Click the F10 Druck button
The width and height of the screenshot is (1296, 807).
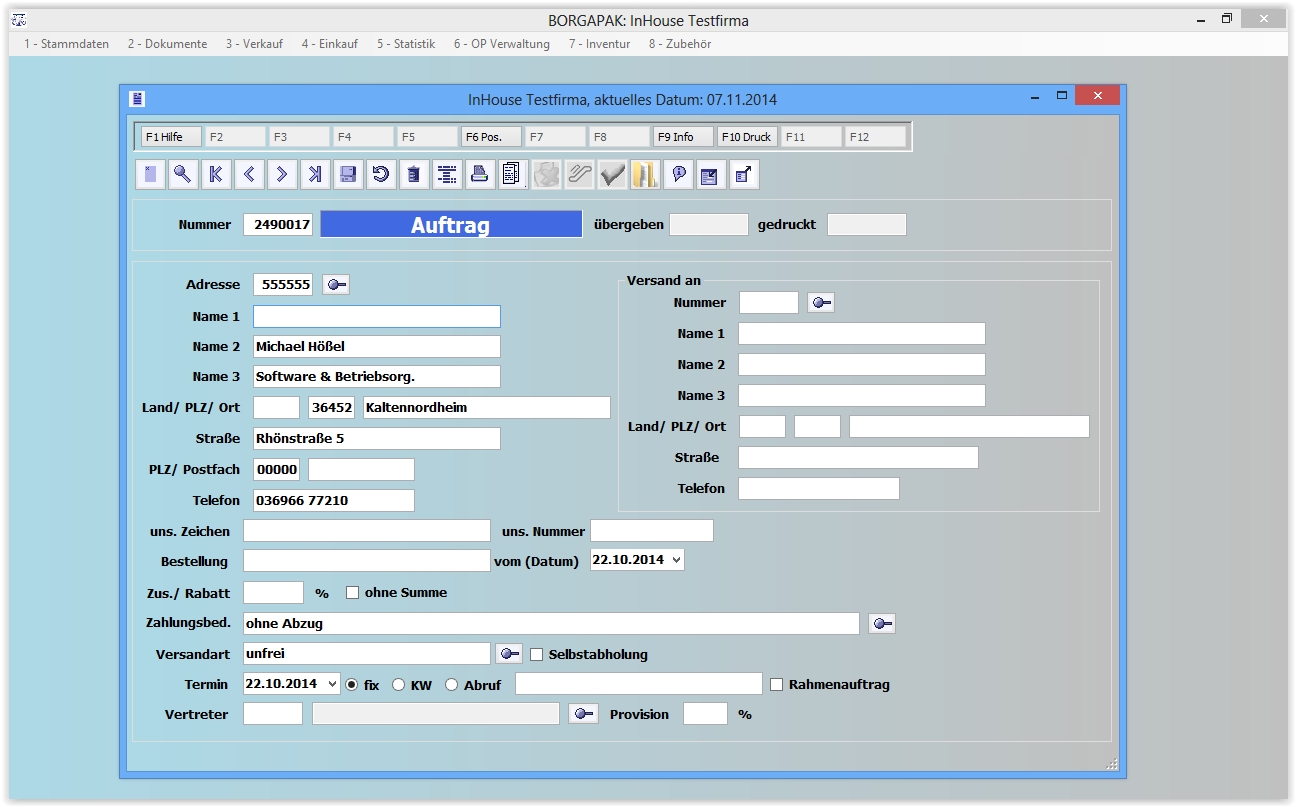747,137
